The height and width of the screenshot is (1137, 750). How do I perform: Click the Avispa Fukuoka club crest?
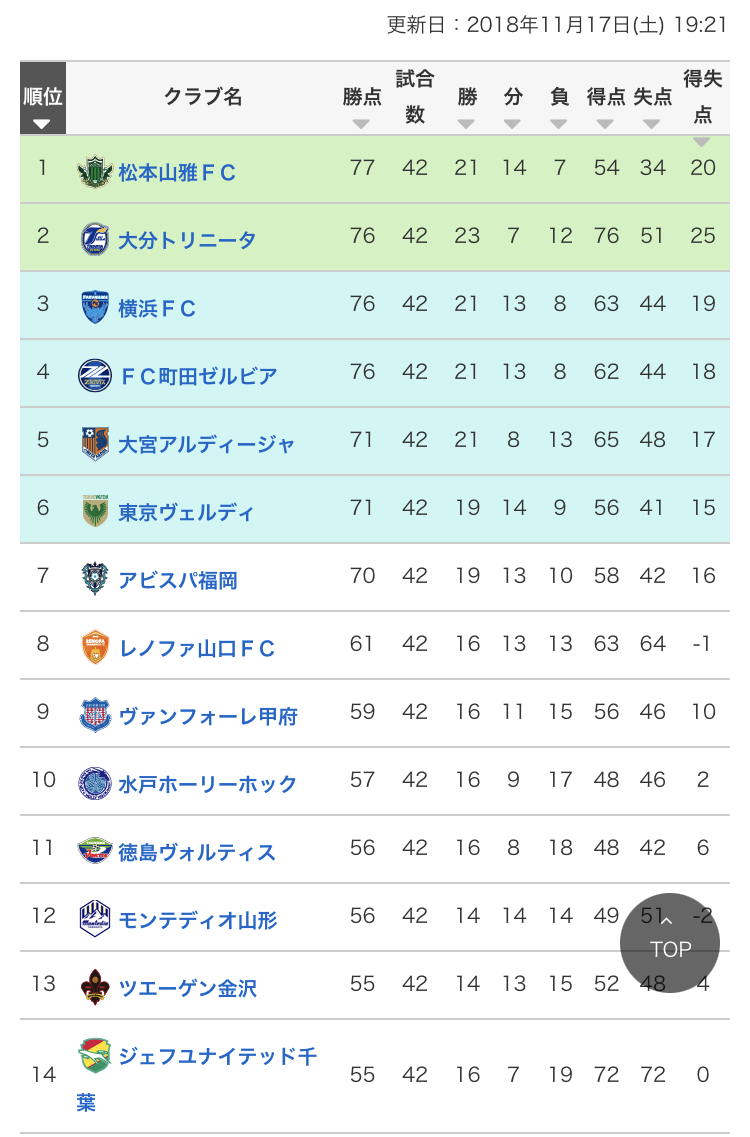click(95, 580)
